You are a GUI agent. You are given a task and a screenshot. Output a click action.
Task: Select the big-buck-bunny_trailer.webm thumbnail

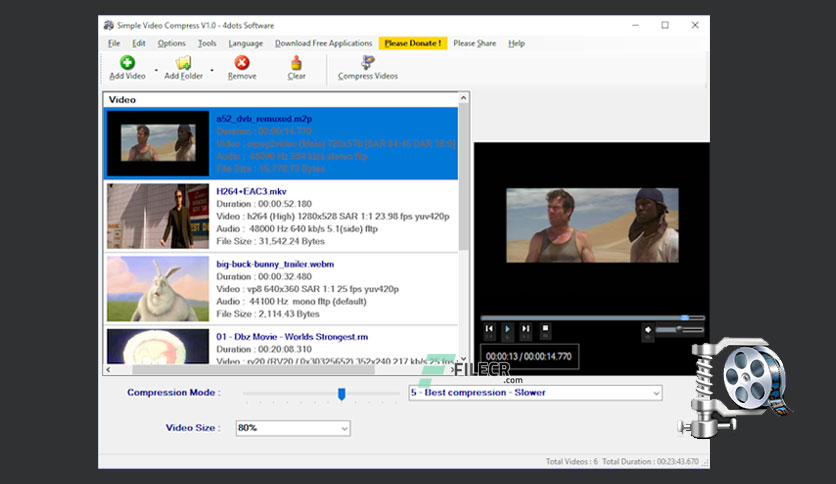(x=158, y=288)
